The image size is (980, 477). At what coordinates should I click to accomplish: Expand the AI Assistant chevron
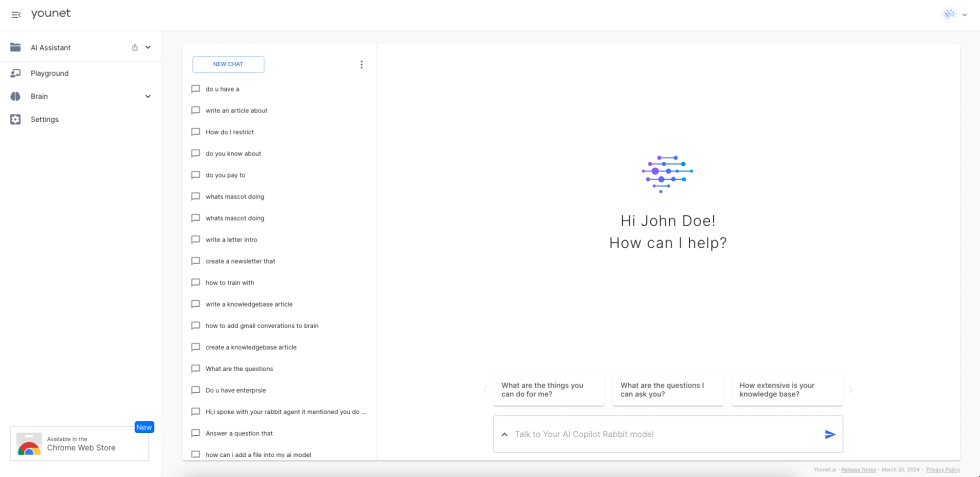pyautogui.click(x=148, y=47)
